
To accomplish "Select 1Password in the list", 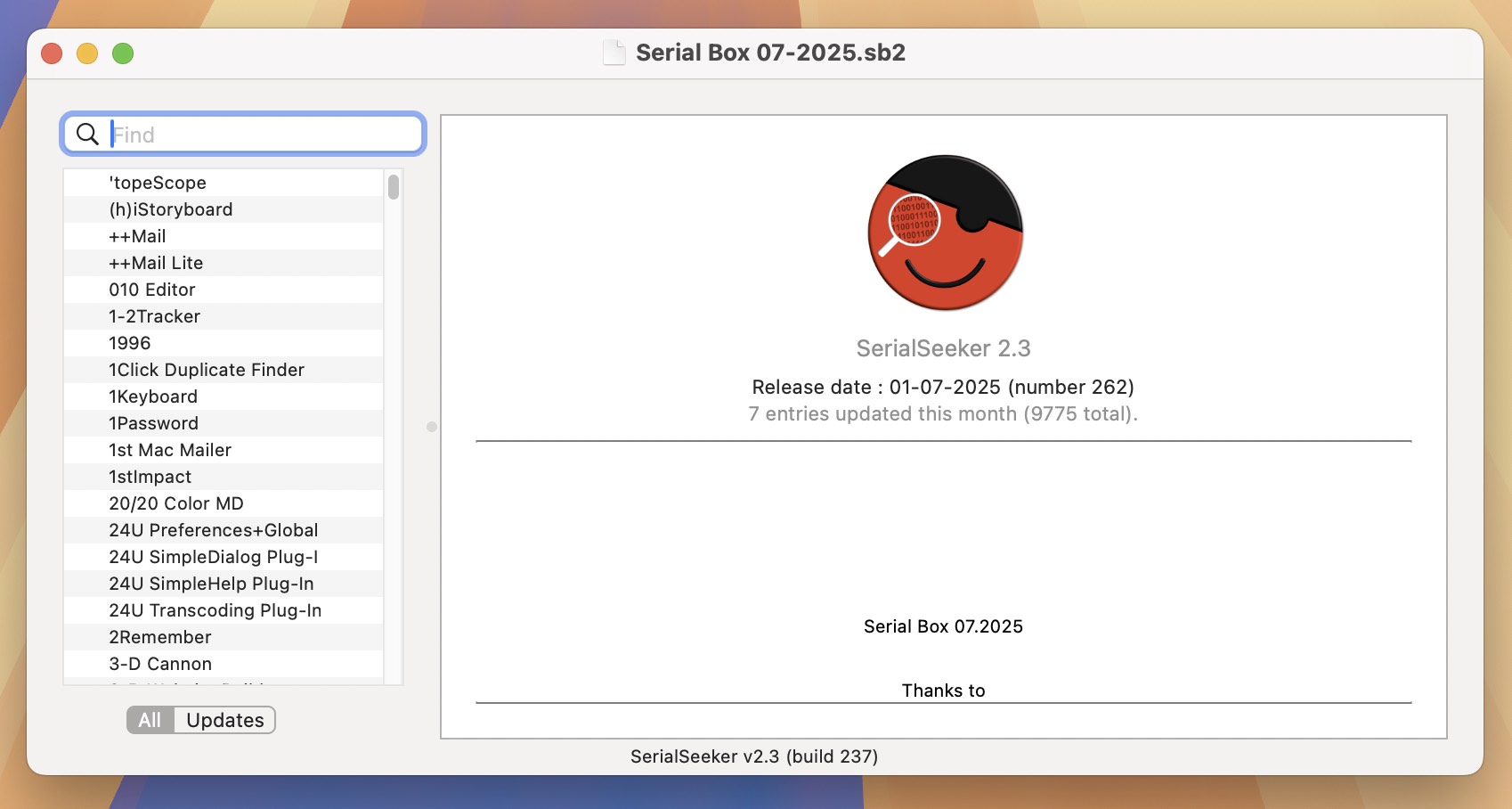I will [x=224, y=423].
